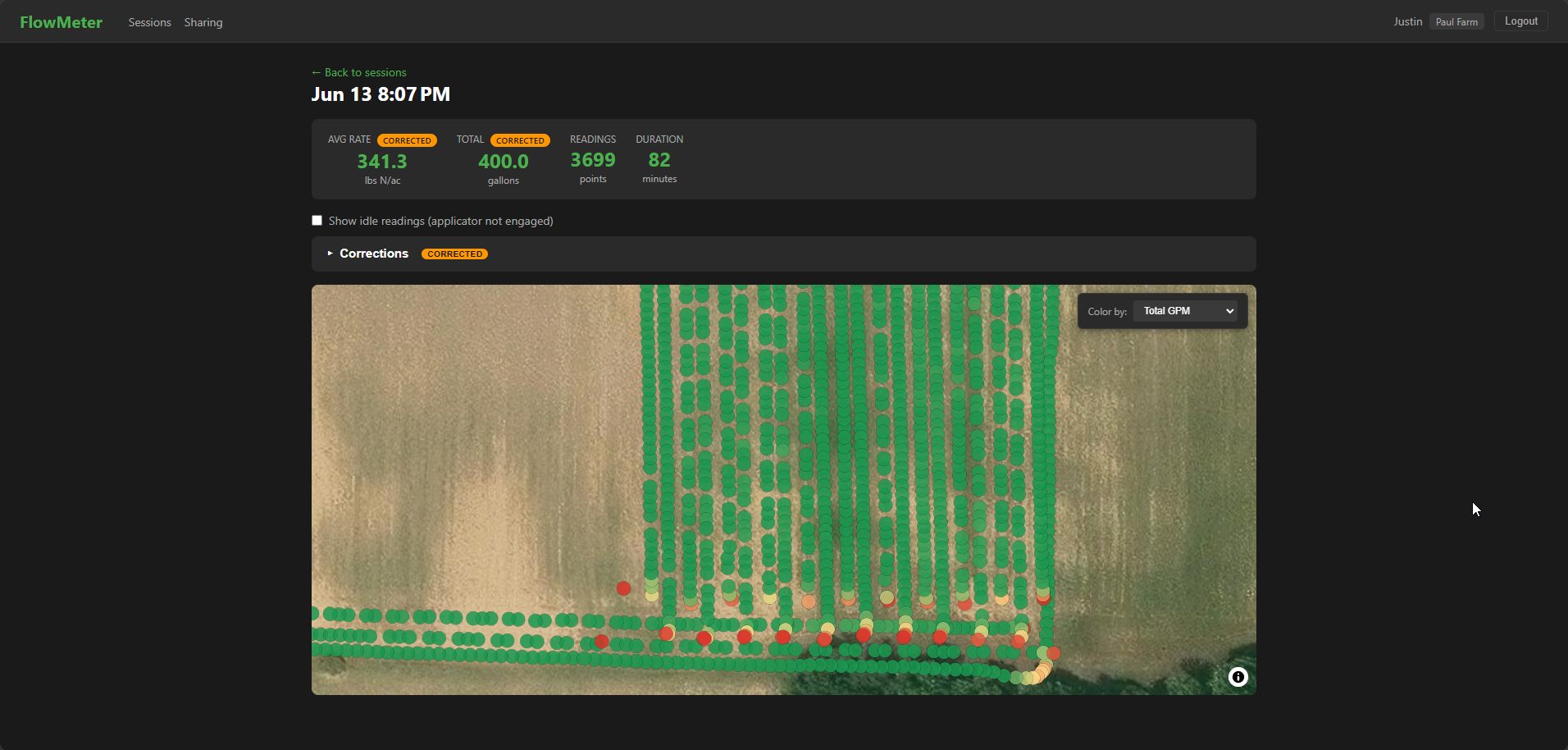
Task: Click the CORRECTED badge next to TOTAL
Action: (x=520, y=140)
